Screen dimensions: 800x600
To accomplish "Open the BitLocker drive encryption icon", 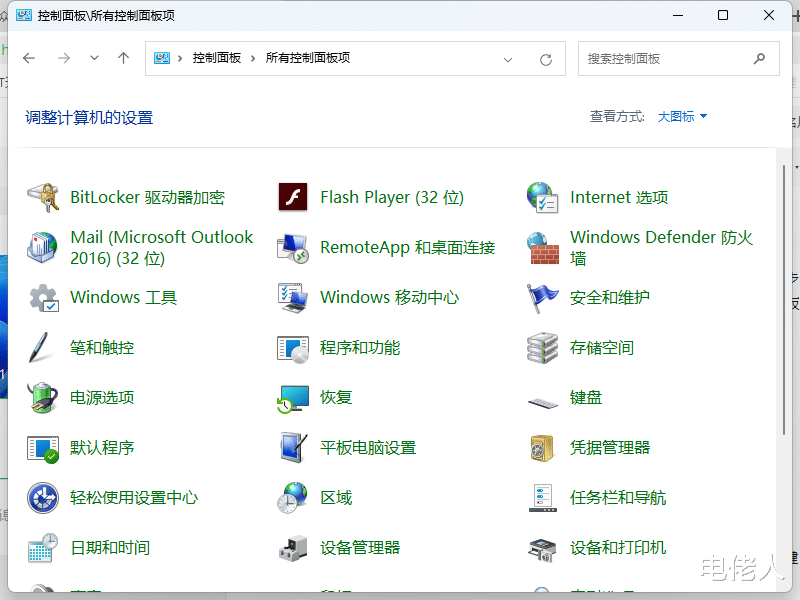I will pos(43,197).
